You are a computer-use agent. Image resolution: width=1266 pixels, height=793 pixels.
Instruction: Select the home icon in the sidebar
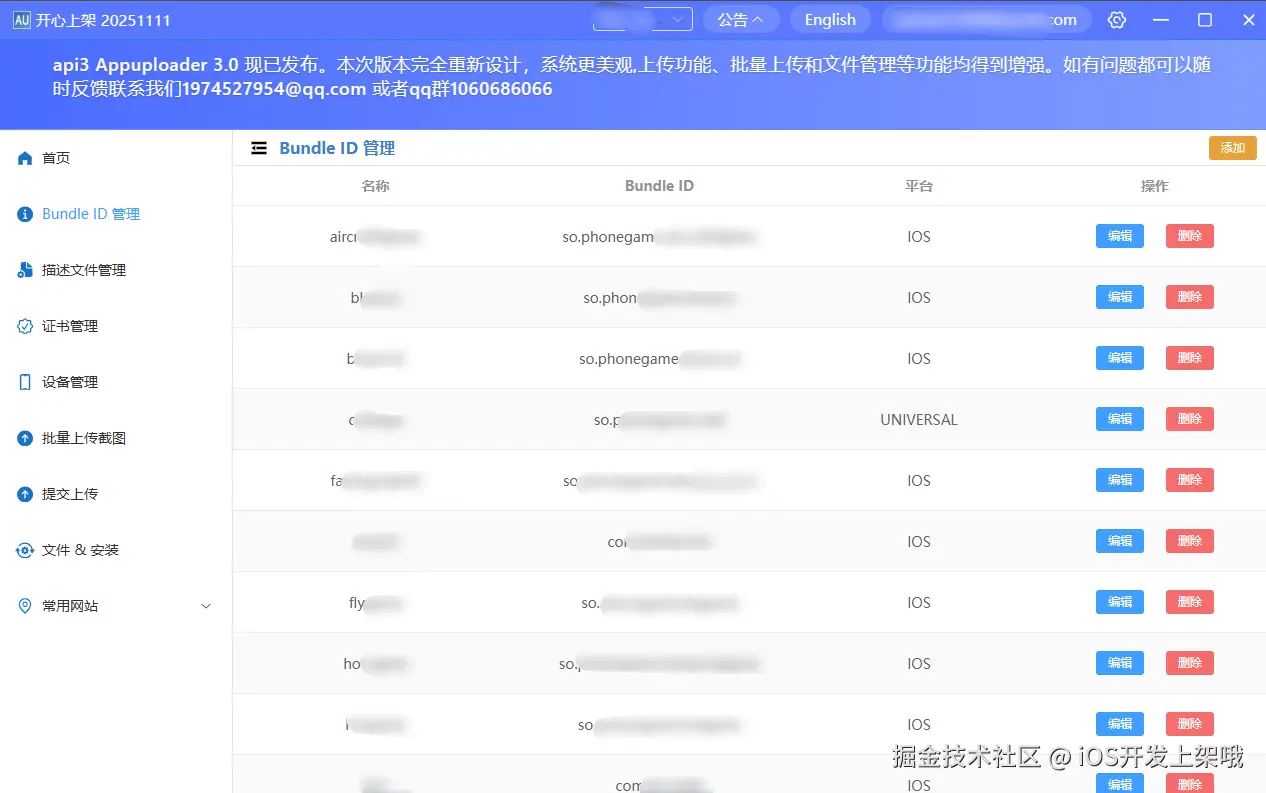point(24,157)
